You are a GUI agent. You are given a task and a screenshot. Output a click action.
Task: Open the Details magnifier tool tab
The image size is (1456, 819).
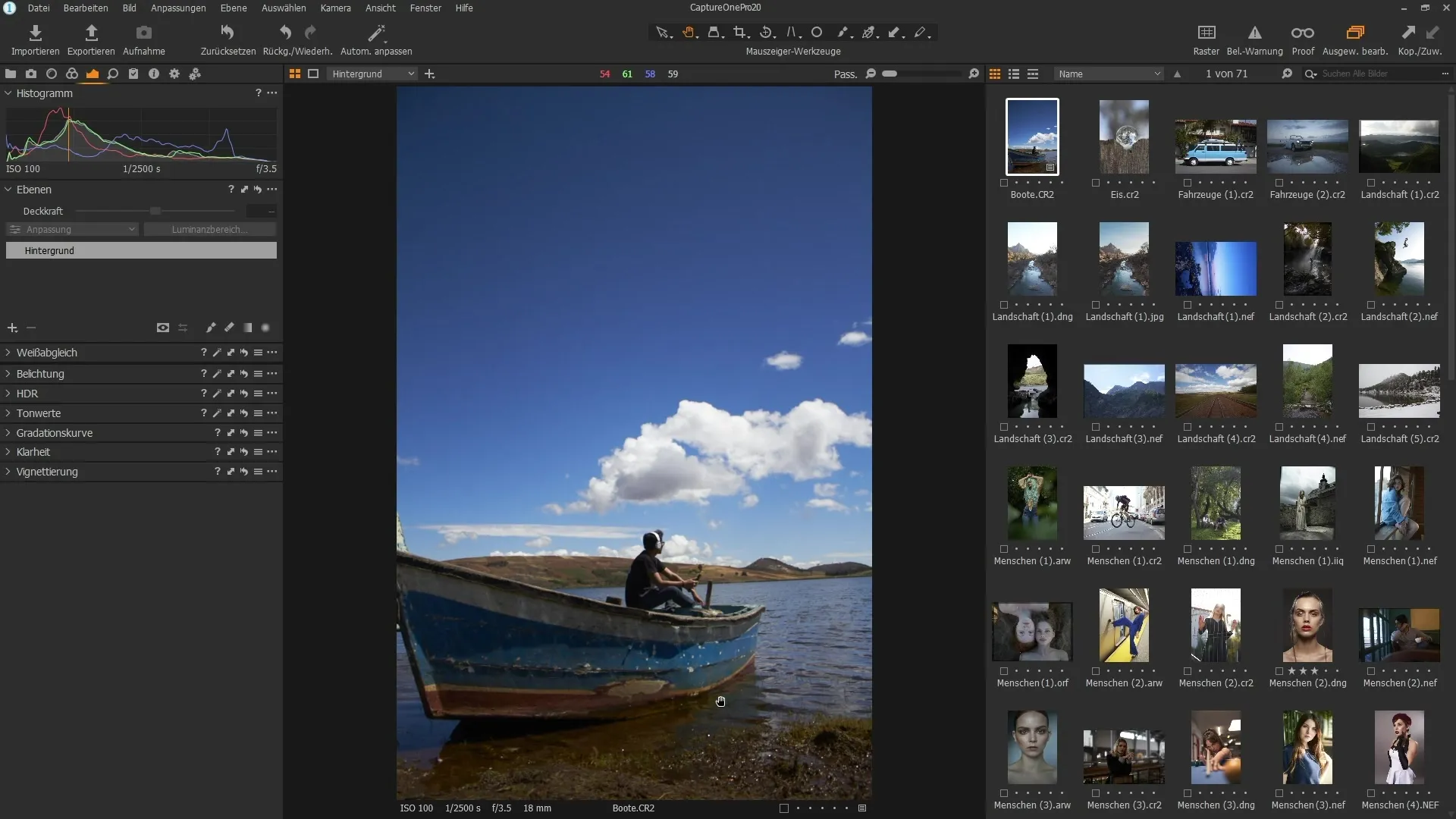[112, 74]
